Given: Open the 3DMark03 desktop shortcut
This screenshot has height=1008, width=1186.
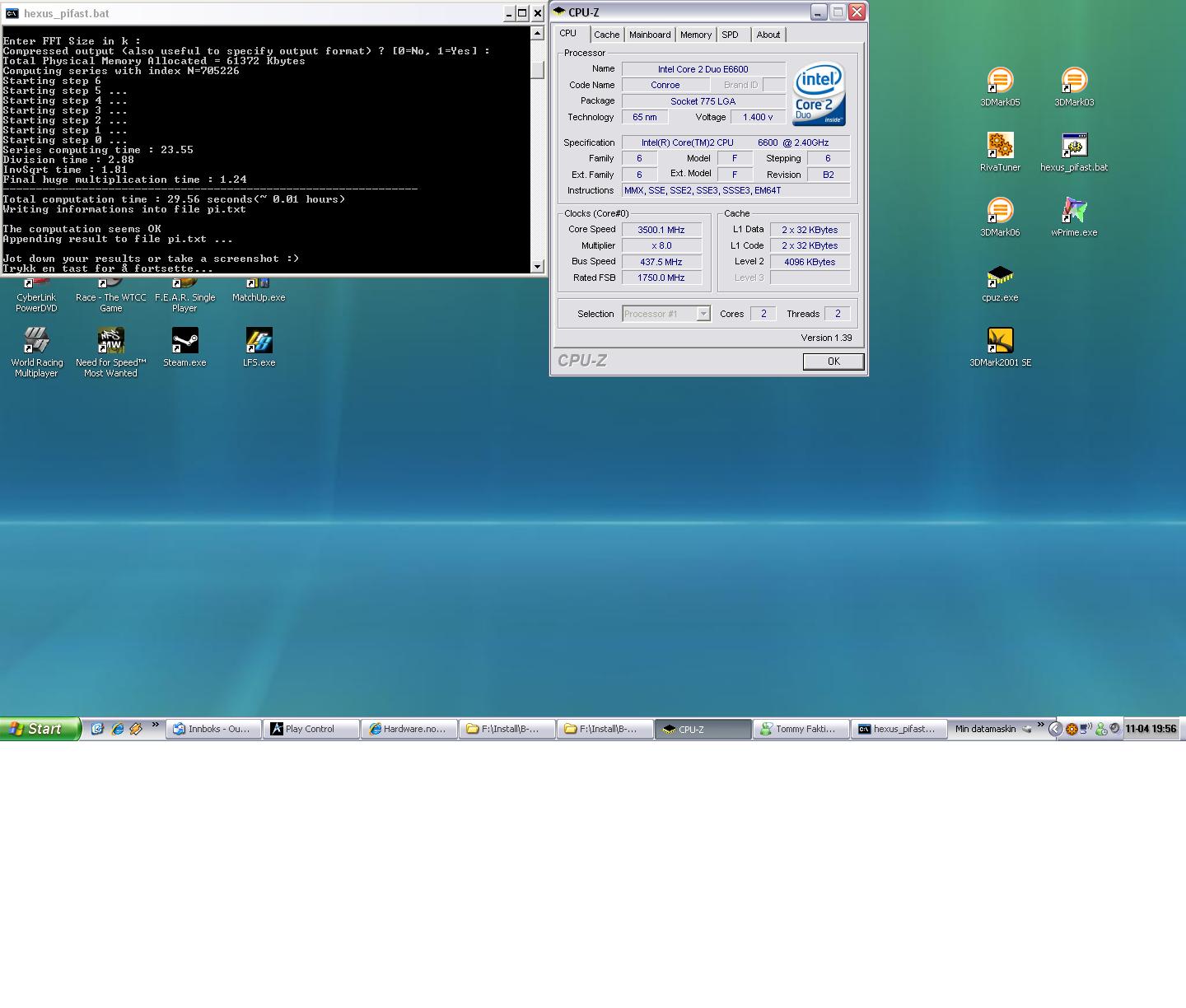Looking at the screenshot, I should click(x=1074, y=86).
